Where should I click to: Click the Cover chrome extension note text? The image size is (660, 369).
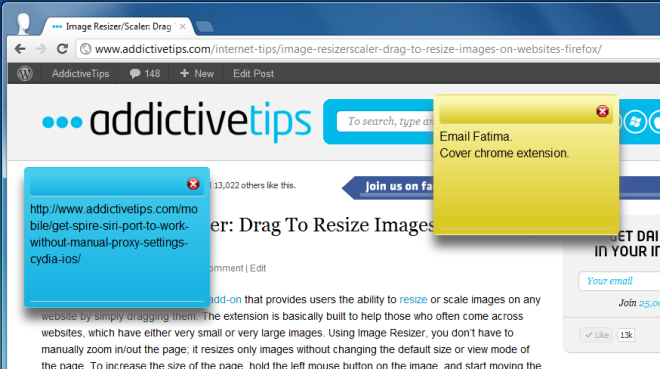coord(504,153)
